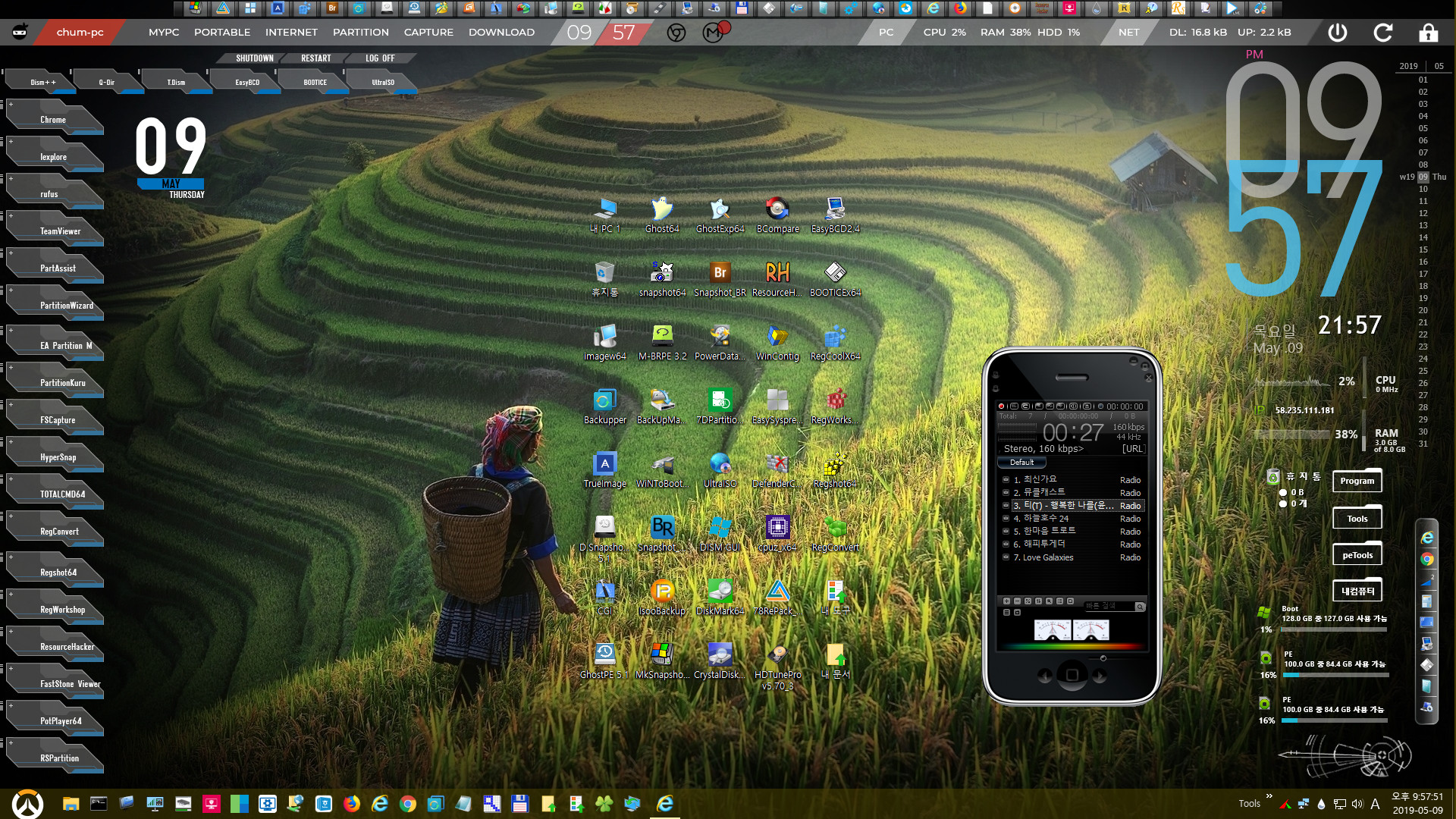Image resolution: width=1456 pixels, height=819 pixels.
Task: Open the CAPTURE menu
Action: 428,33
